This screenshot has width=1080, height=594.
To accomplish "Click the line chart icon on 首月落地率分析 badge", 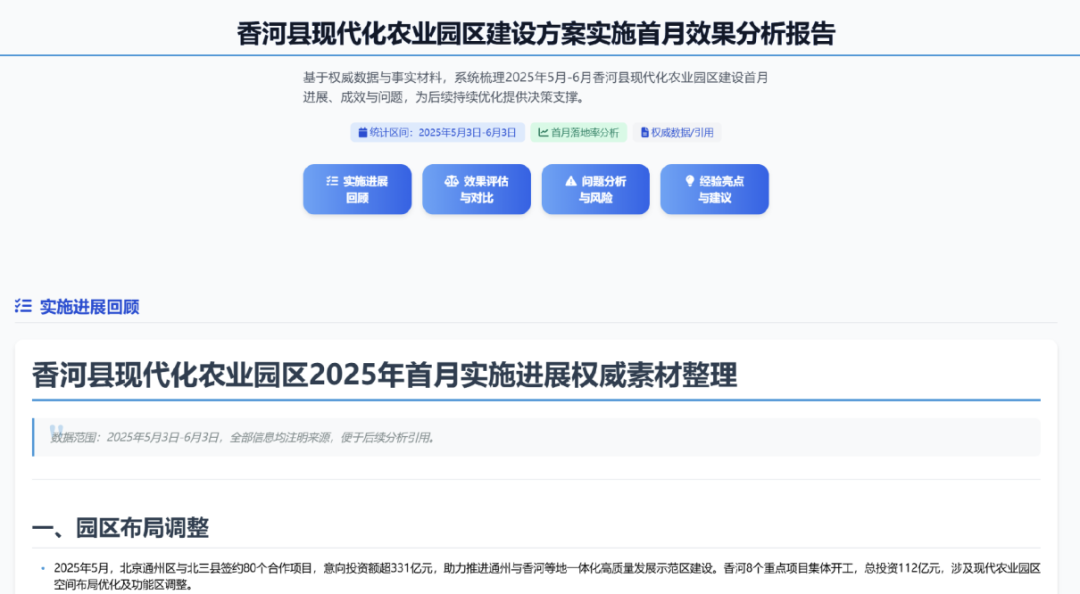I will click(x=542, y=132).
